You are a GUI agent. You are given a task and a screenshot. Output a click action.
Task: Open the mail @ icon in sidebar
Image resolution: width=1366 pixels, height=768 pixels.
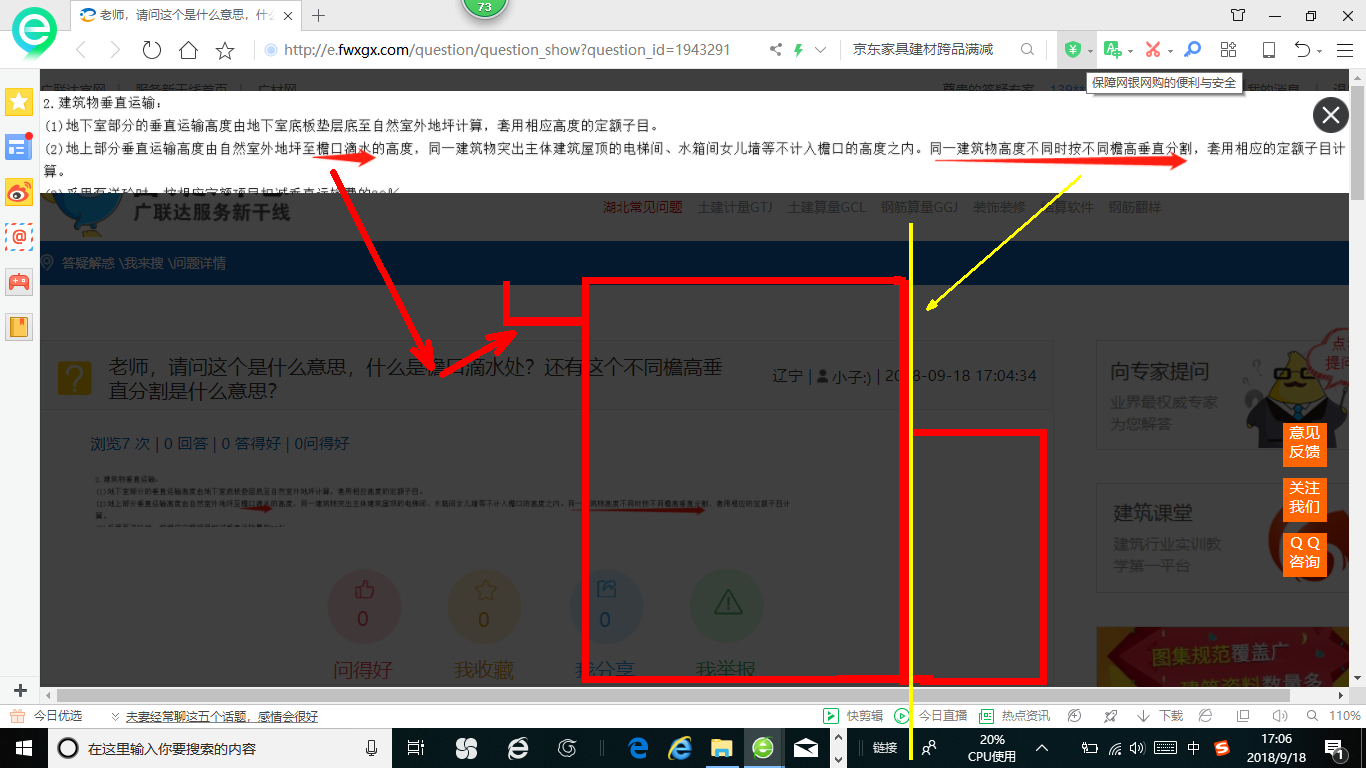tap(19, 237)
